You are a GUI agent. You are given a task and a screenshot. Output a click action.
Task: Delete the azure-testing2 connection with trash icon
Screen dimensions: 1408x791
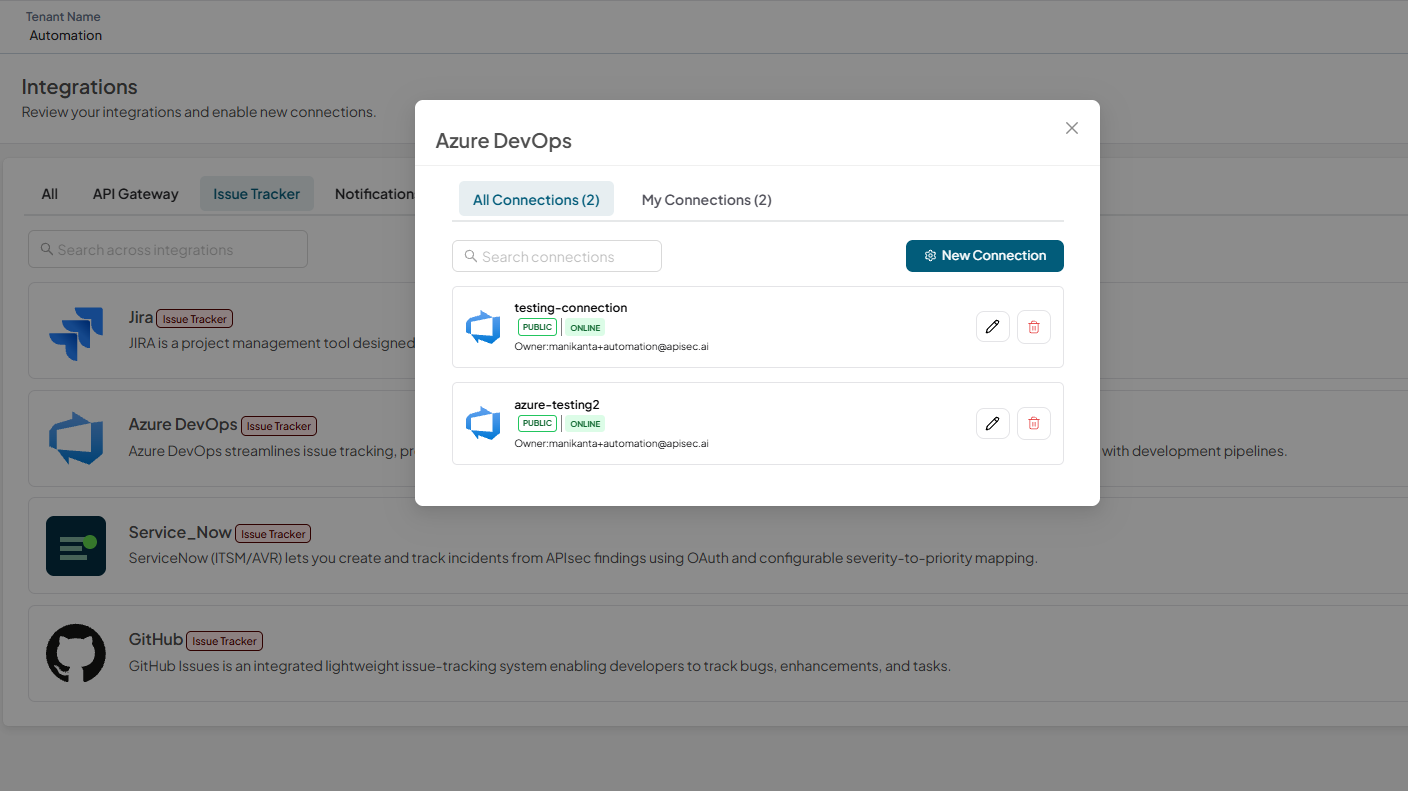pos(1034,423)
